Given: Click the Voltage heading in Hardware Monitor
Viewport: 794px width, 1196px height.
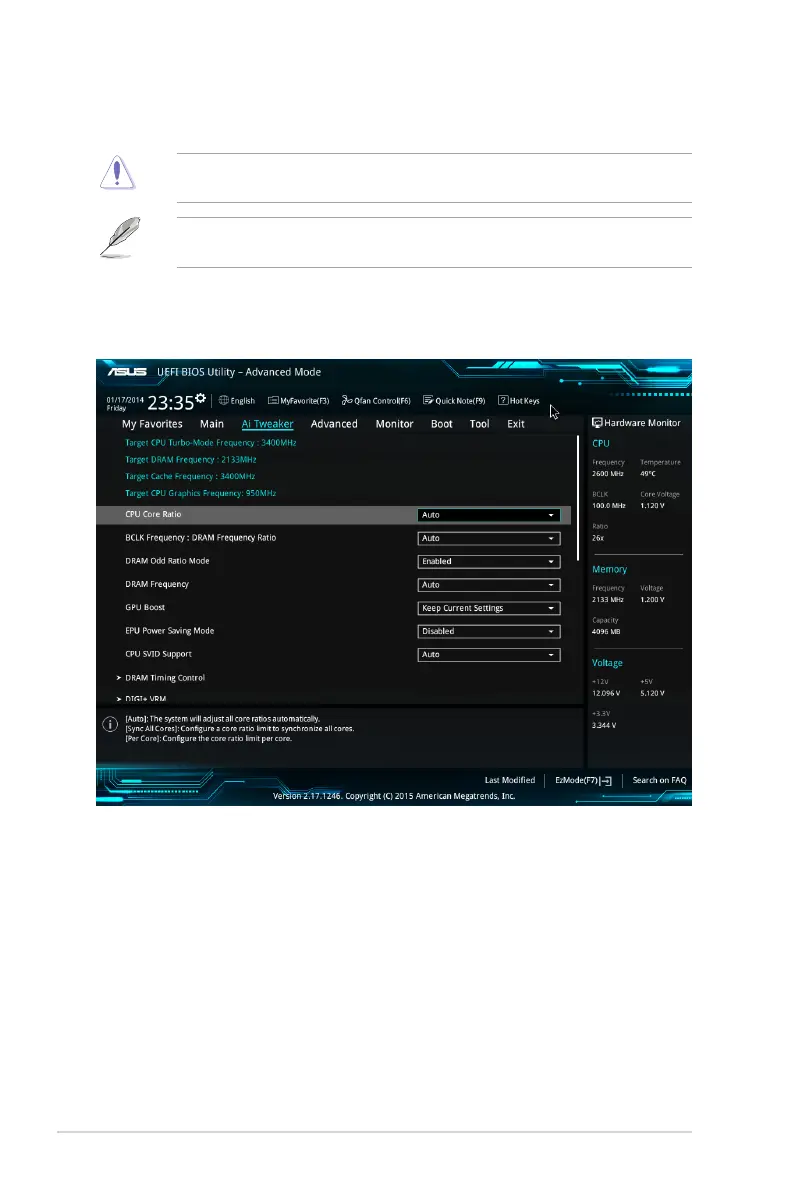Looking at the screenshot, I should [607, 663].
